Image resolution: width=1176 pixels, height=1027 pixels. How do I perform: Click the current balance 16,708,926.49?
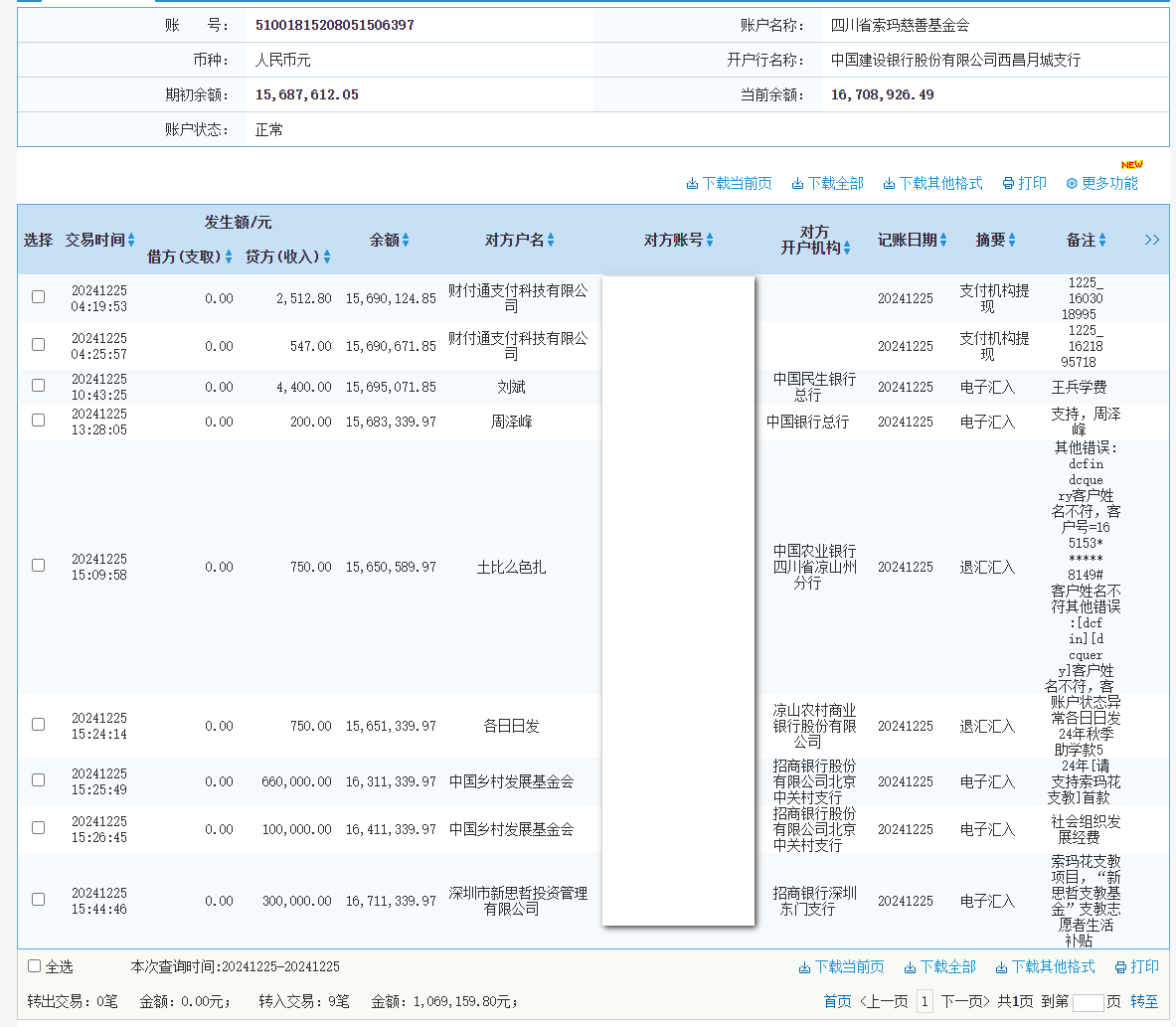click(x=882, y=94)
